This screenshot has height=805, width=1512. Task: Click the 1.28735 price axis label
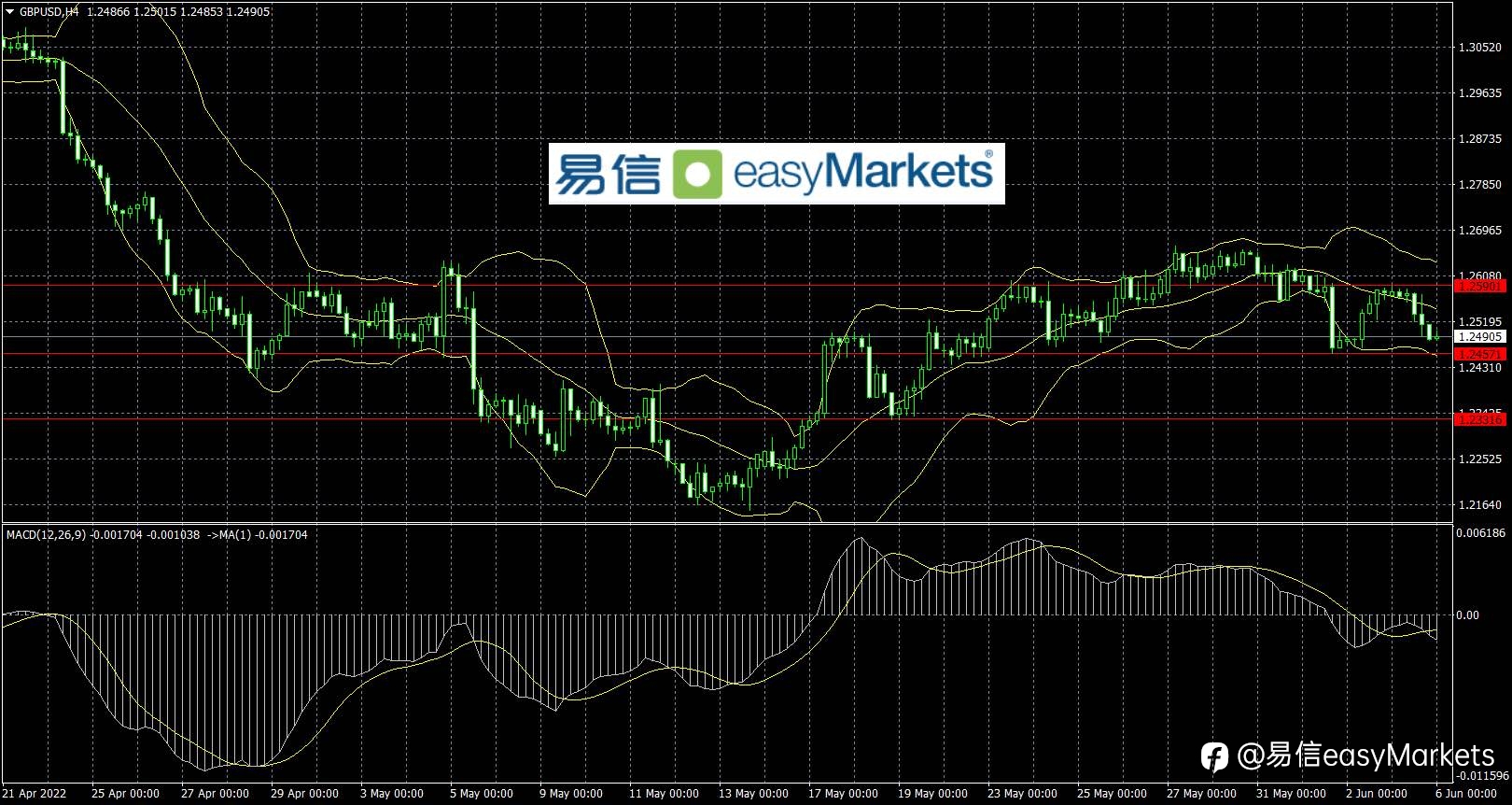(x=1480, y=139)
